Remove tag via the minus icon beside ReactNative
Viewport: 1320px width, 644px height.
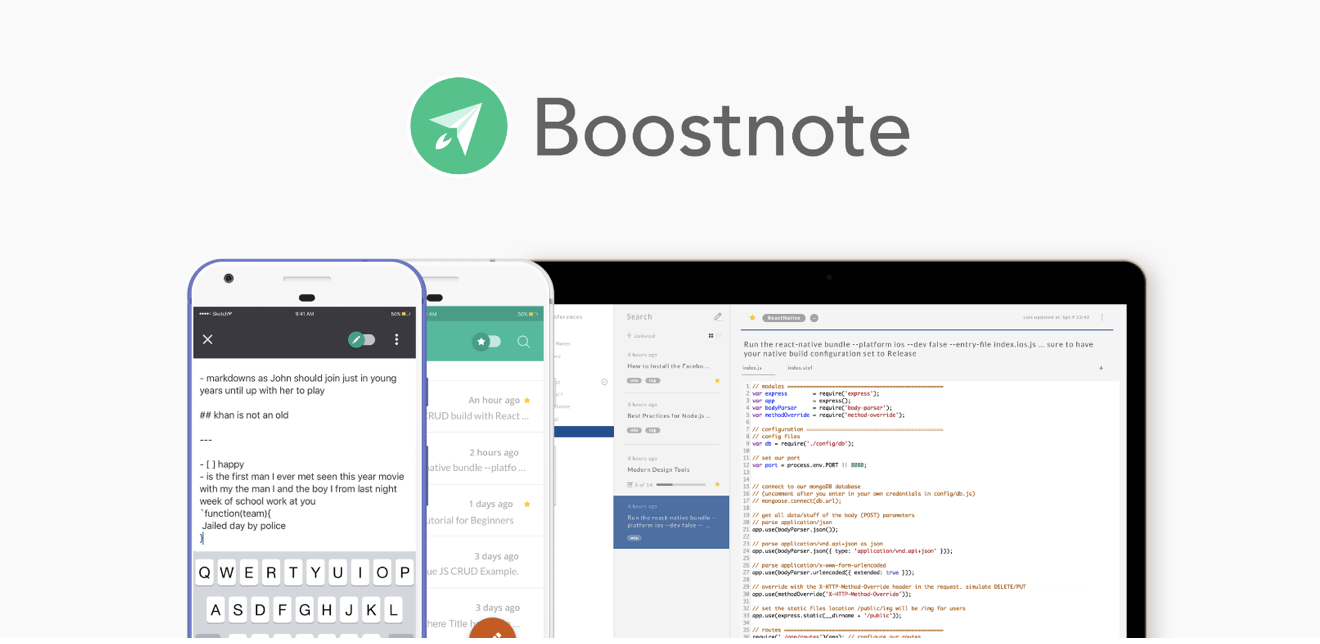pos(814,318)
